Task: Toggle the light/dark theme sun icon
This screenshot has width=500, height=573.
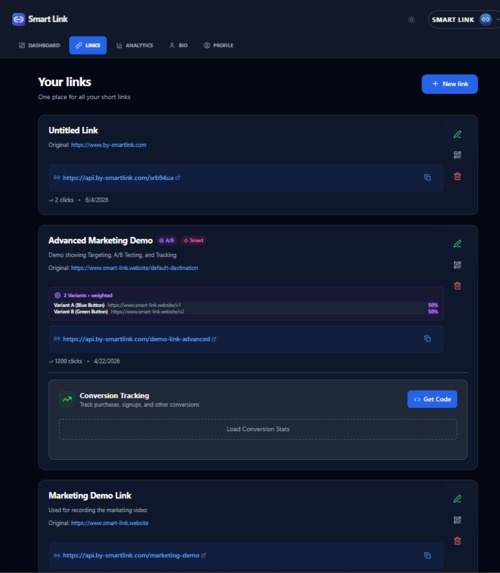Action: [411, 20]
